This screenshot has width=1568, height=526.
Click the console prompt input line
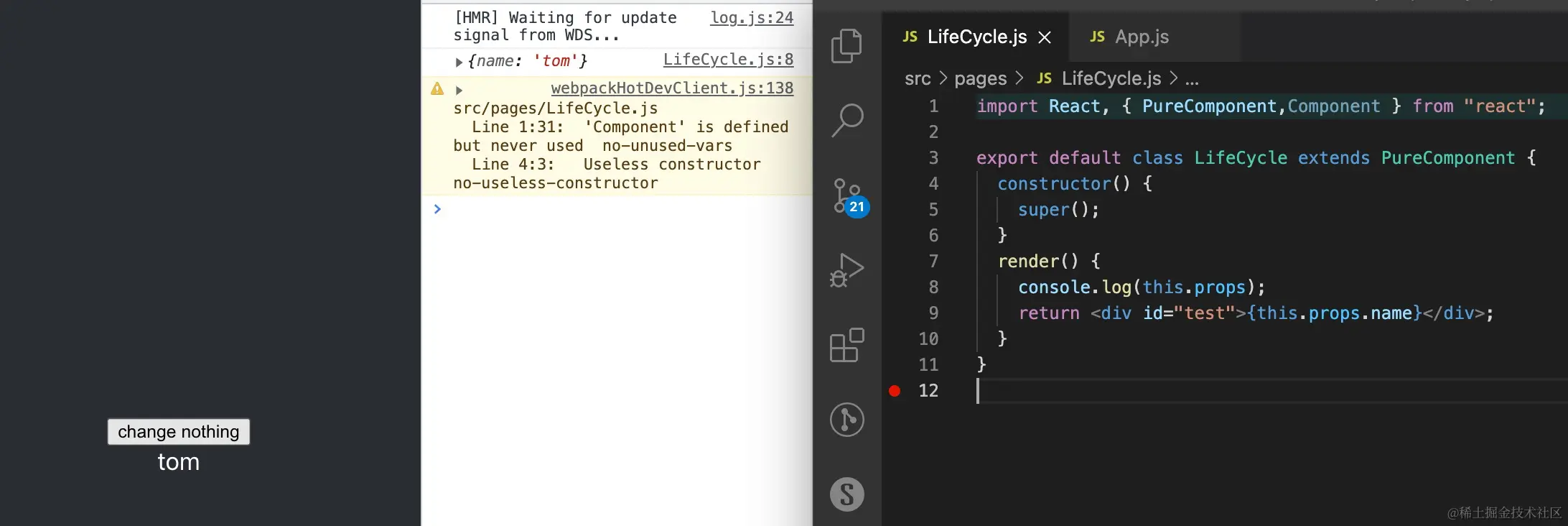[617, 209]
